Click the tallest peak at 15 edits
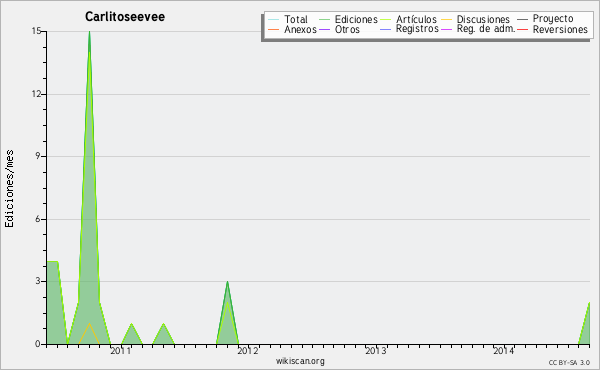Viewport: 600px width, 370px height. coord(89,32)
